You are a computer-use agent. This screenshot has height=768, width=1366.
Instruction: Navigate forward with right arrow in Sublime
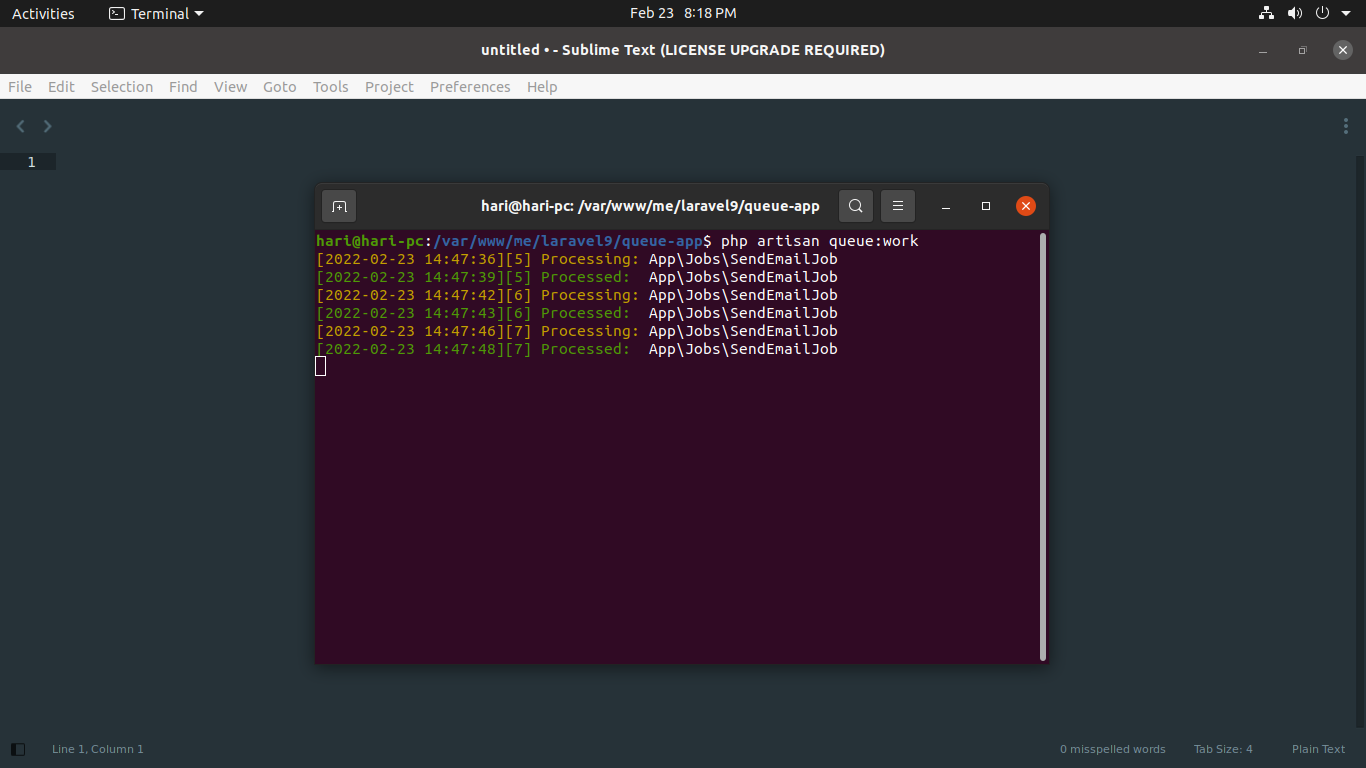click(47, 126)
